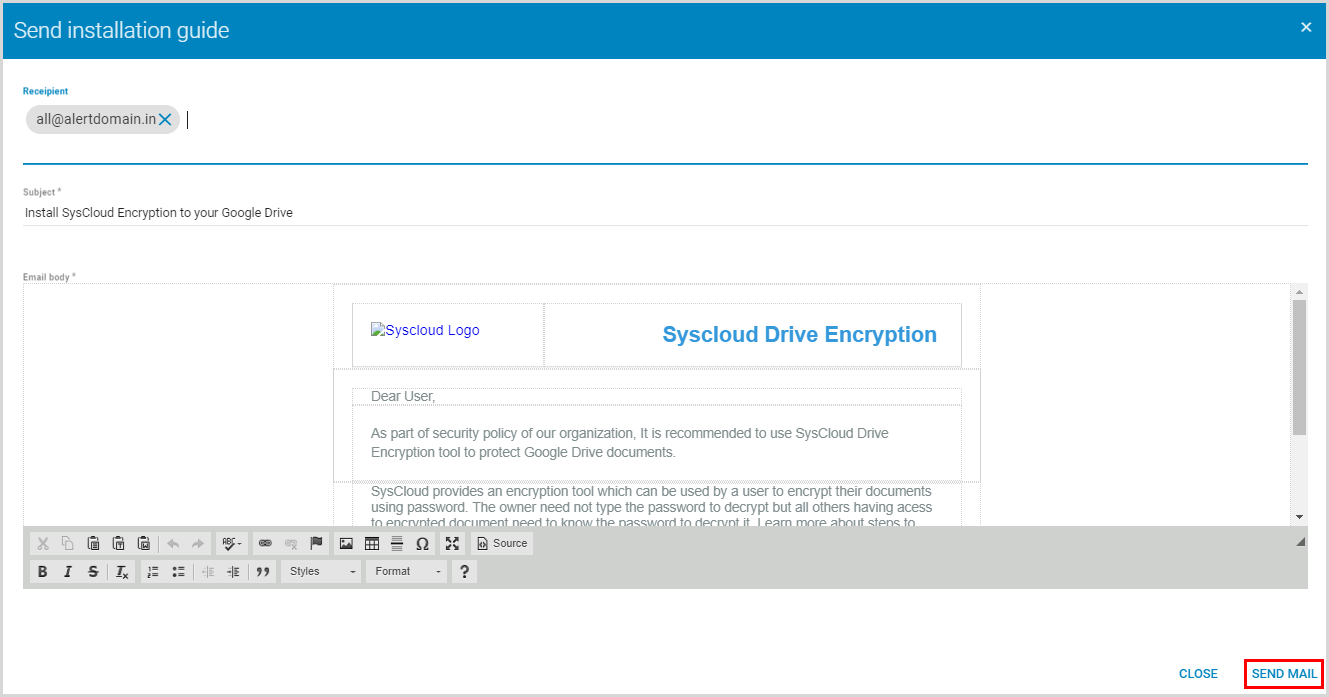Click the 'Dear User,' text line
The image size is (1329, 697).
click(403, 396)
